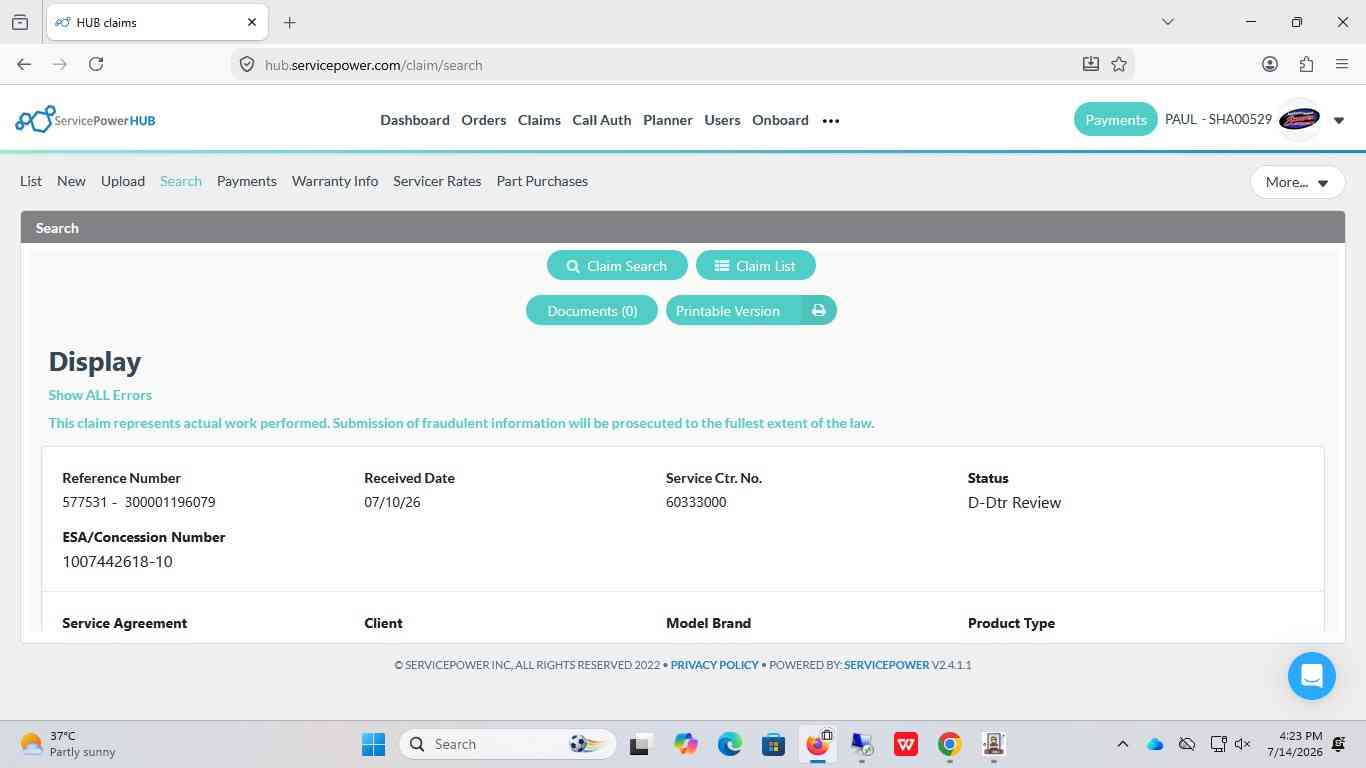Expand the user profile dropdown arrow
Image resolution: width=1366 pixels, height=768 pixels.
tap(1339, 121)
